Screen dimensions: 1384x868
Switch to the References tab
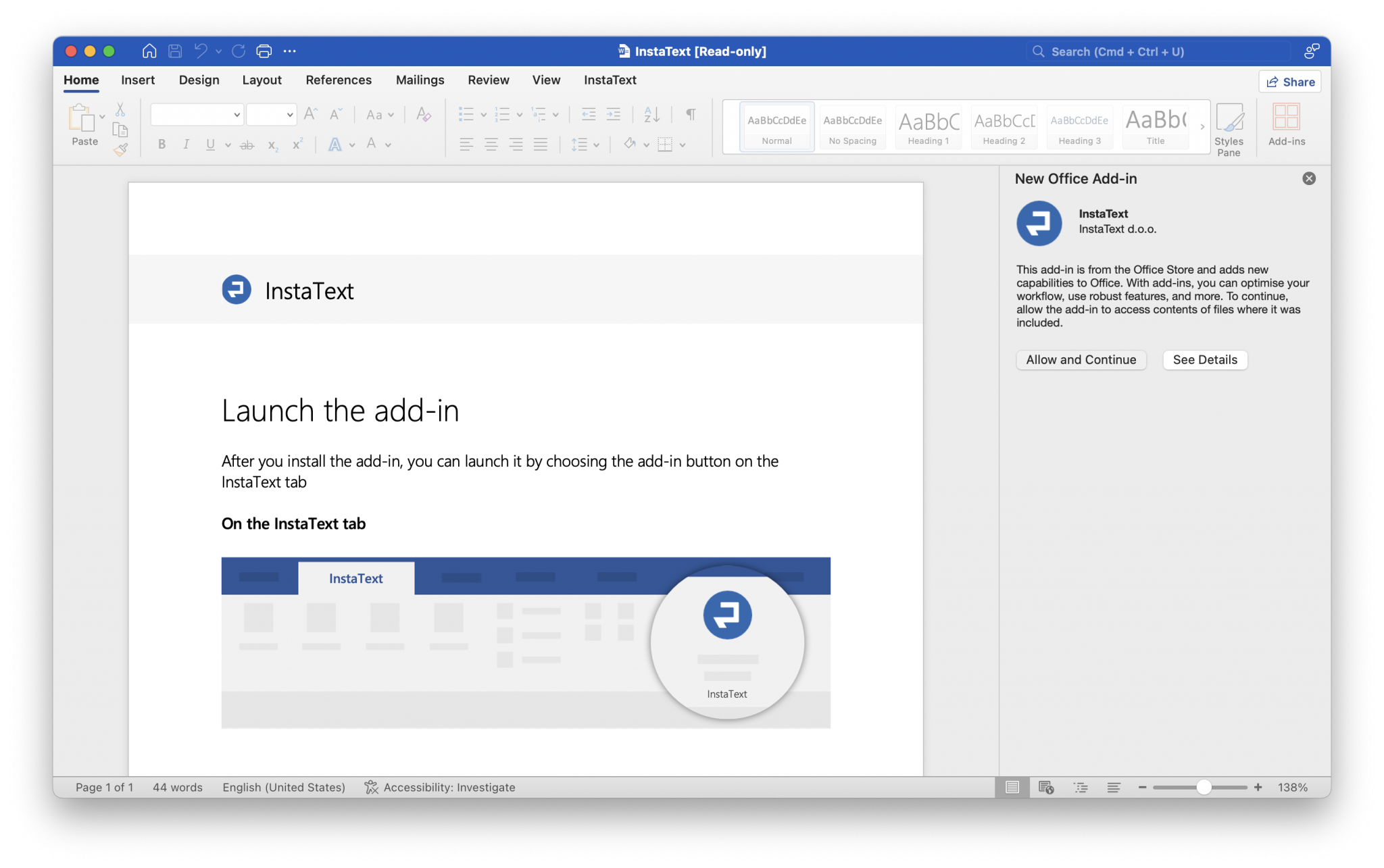(x=339, y=80)
